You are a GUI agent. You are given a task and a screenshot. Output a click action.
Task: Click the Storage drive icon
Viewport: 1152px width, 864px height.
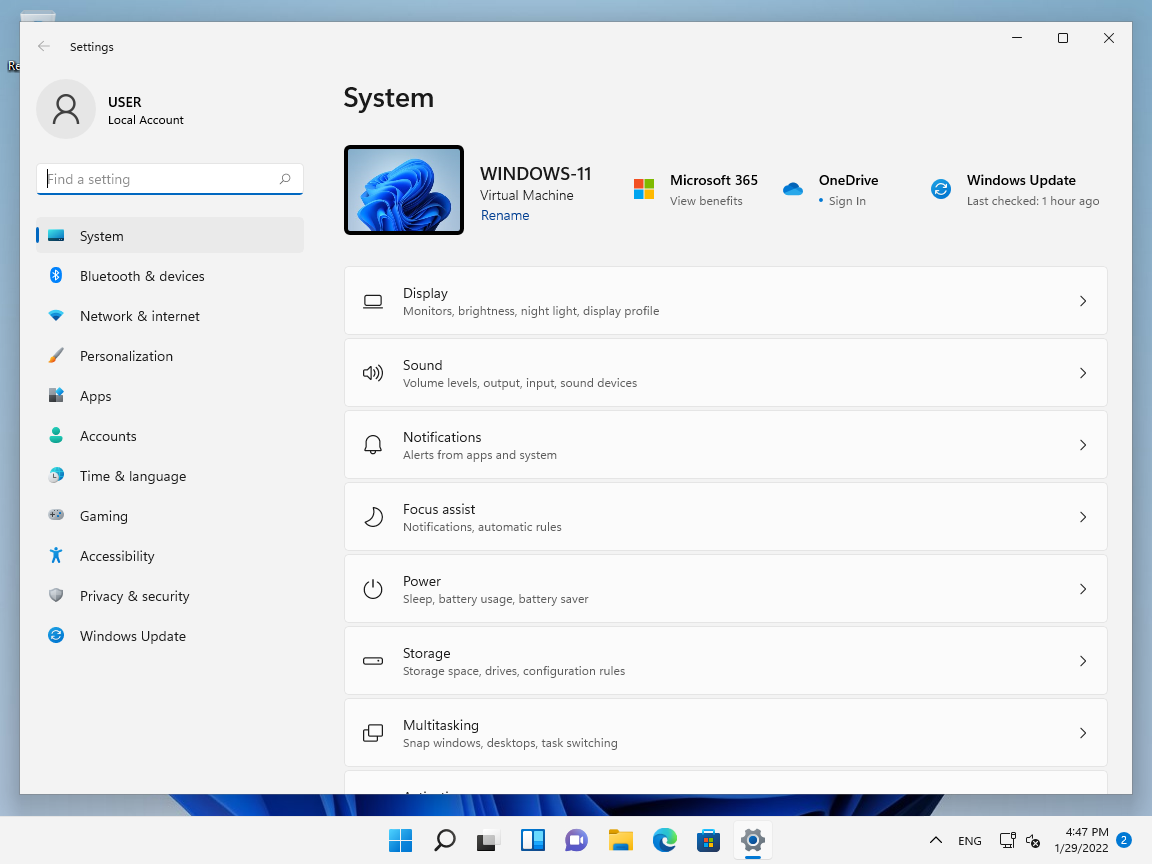tap(372, 661)
